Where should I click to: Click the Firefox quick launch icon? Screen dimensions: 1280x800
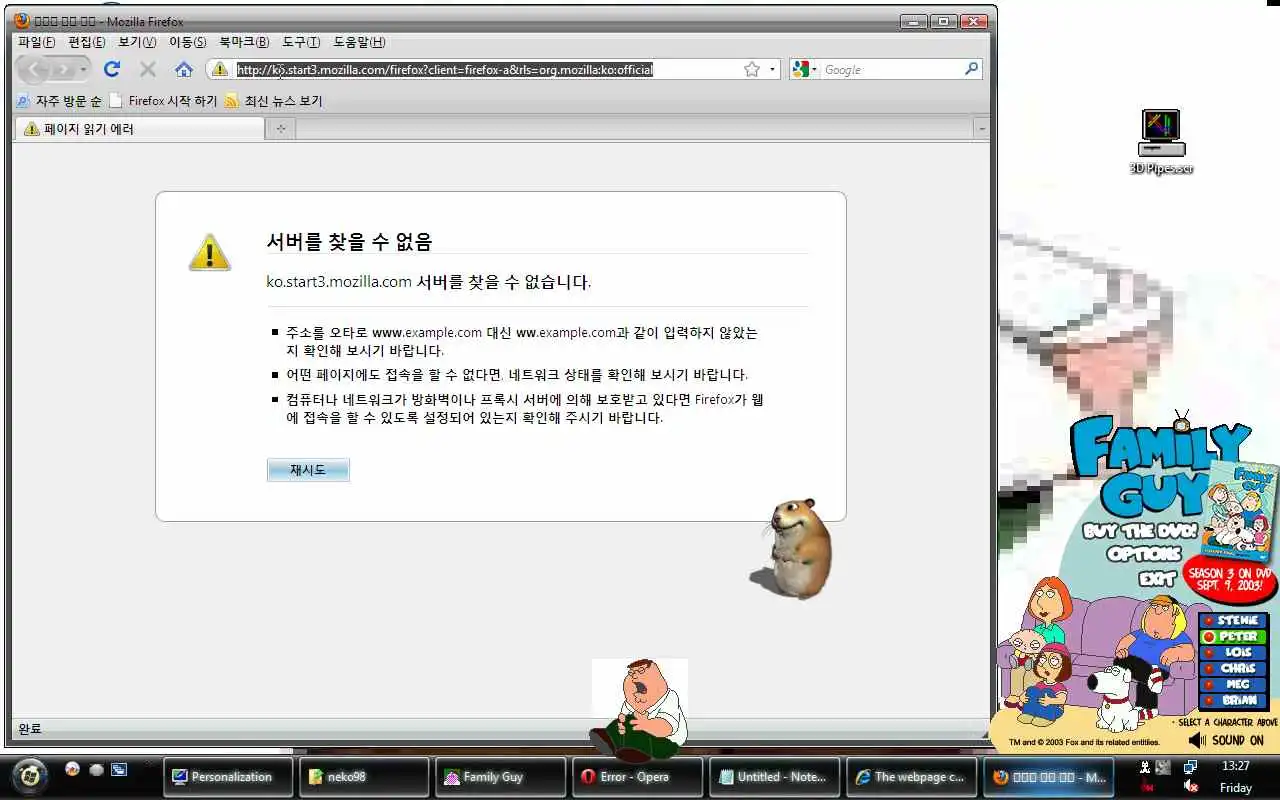[72, 769]
